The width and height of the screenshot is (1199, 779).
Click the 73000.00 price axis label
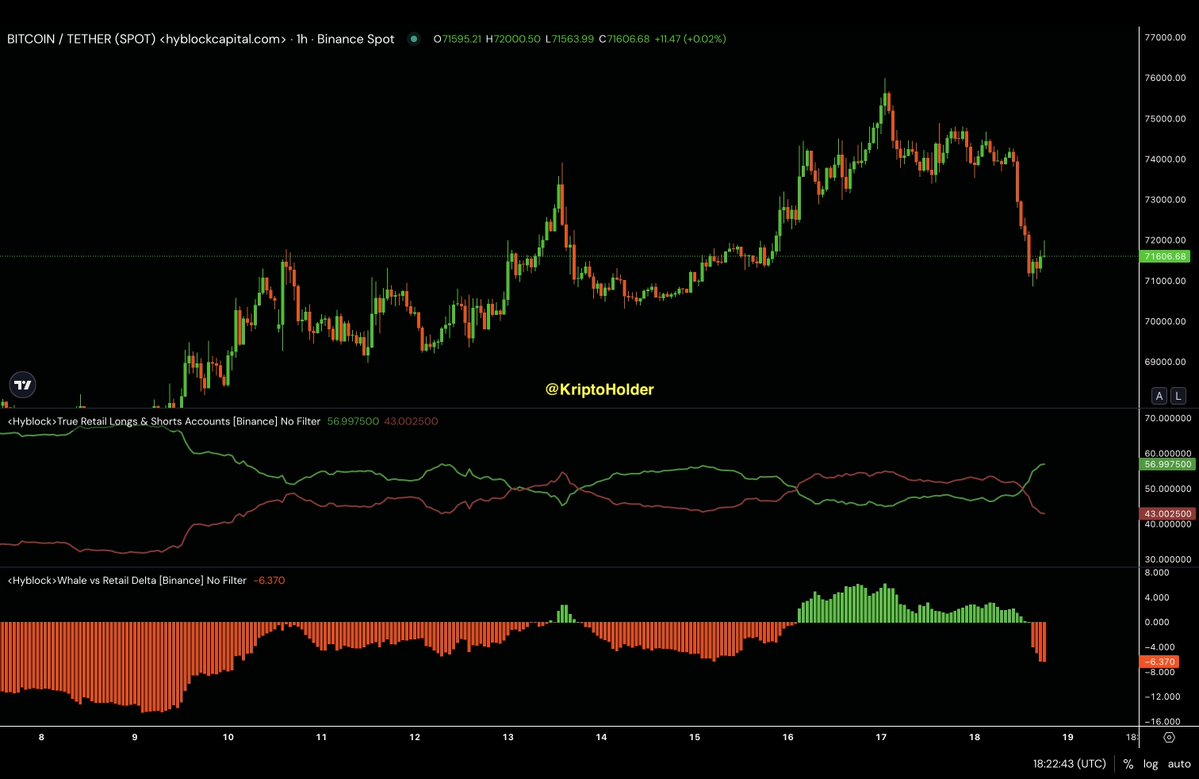pos(1165,200)
